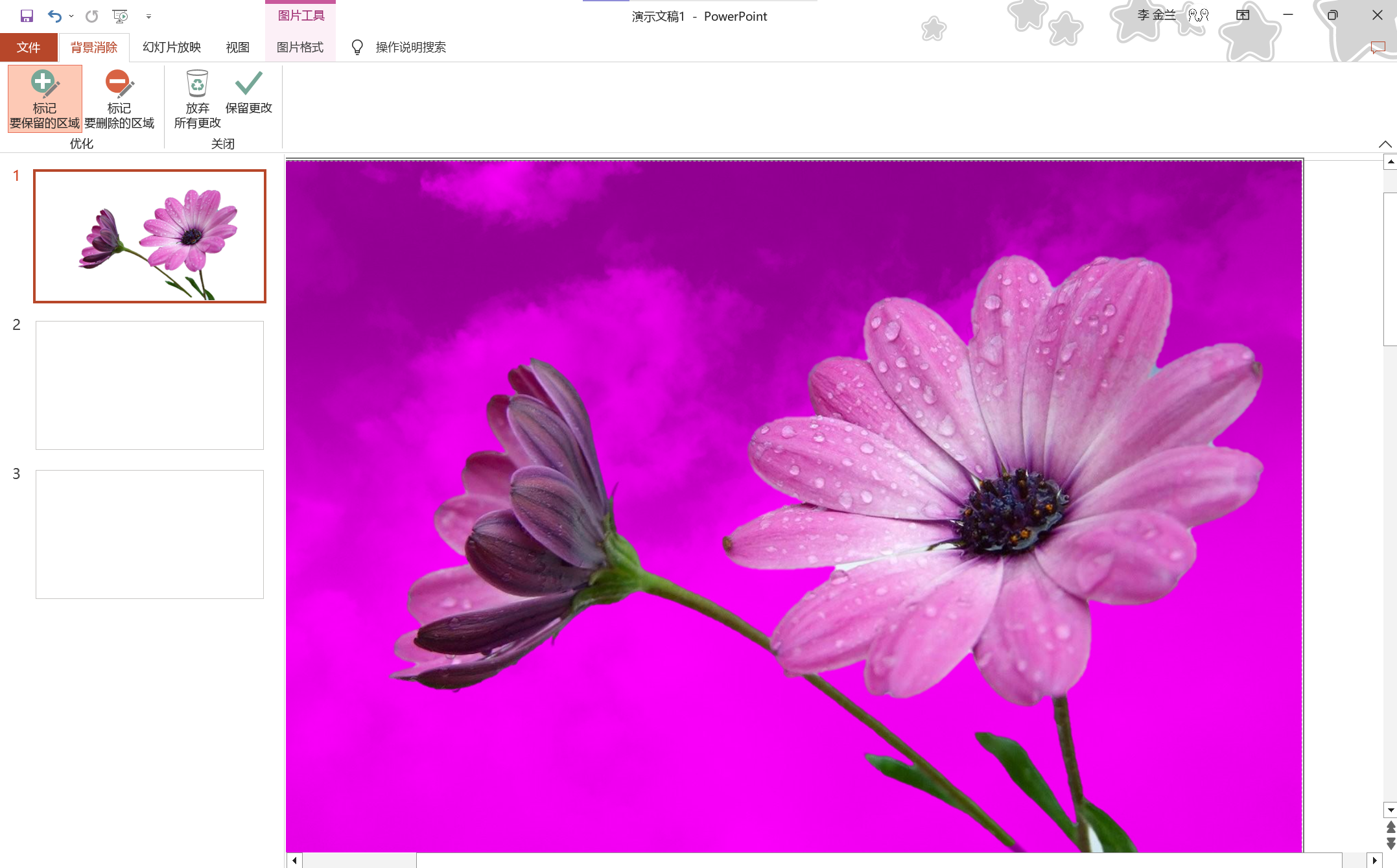Click Keep Changes checkmark
Viewport: 1397px width, 868px height.
pos(248,84)
